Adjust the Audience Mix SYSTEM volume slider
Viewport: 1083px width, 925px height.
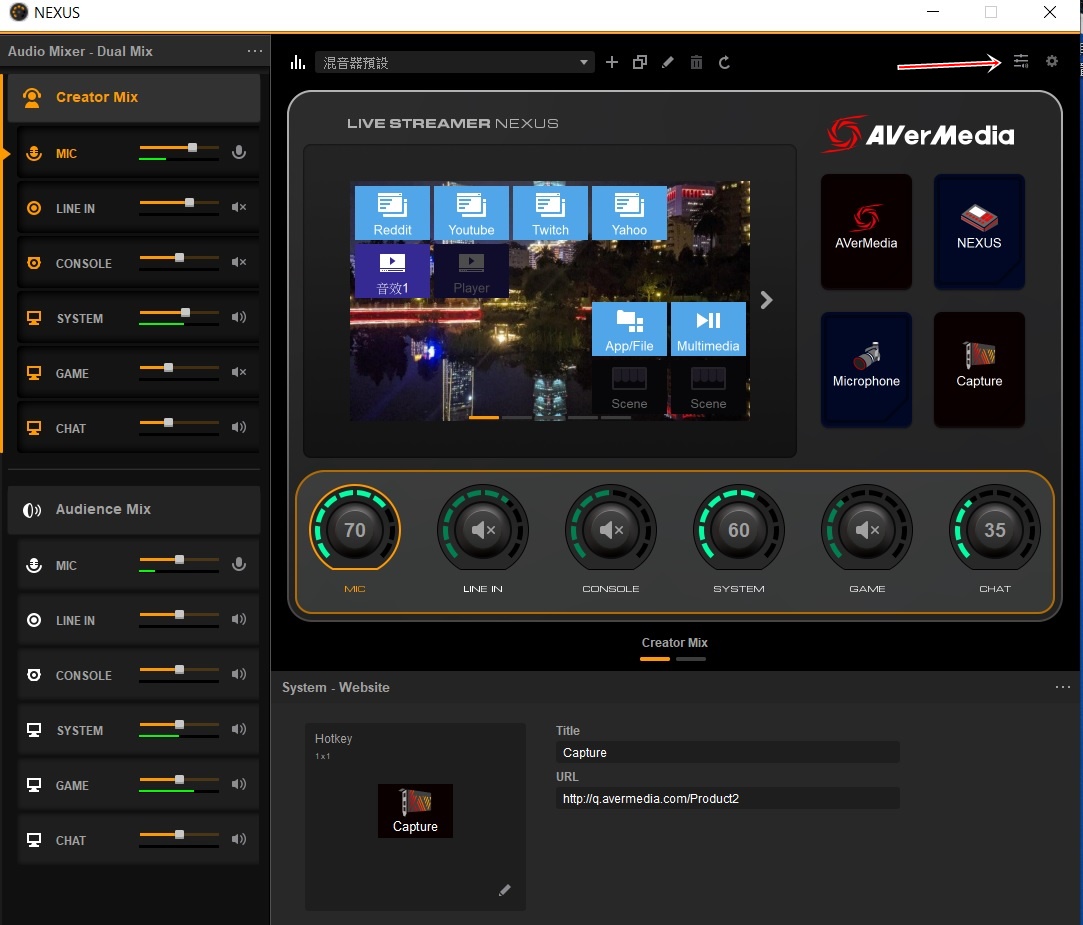[x=179, y=725]
